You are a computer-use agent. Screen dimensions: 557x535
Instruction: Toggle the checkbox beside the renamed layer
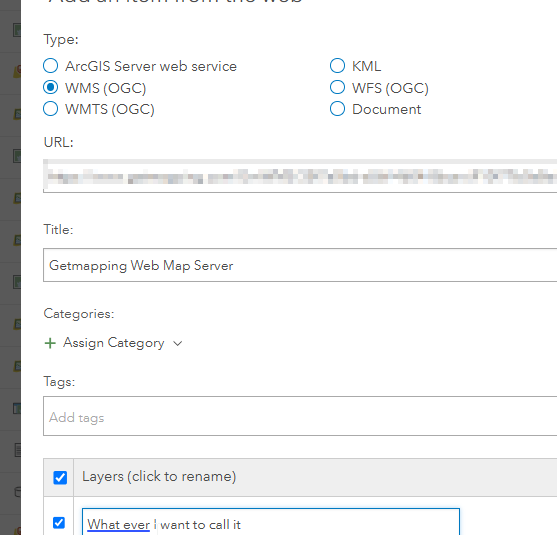click(59, 523)
